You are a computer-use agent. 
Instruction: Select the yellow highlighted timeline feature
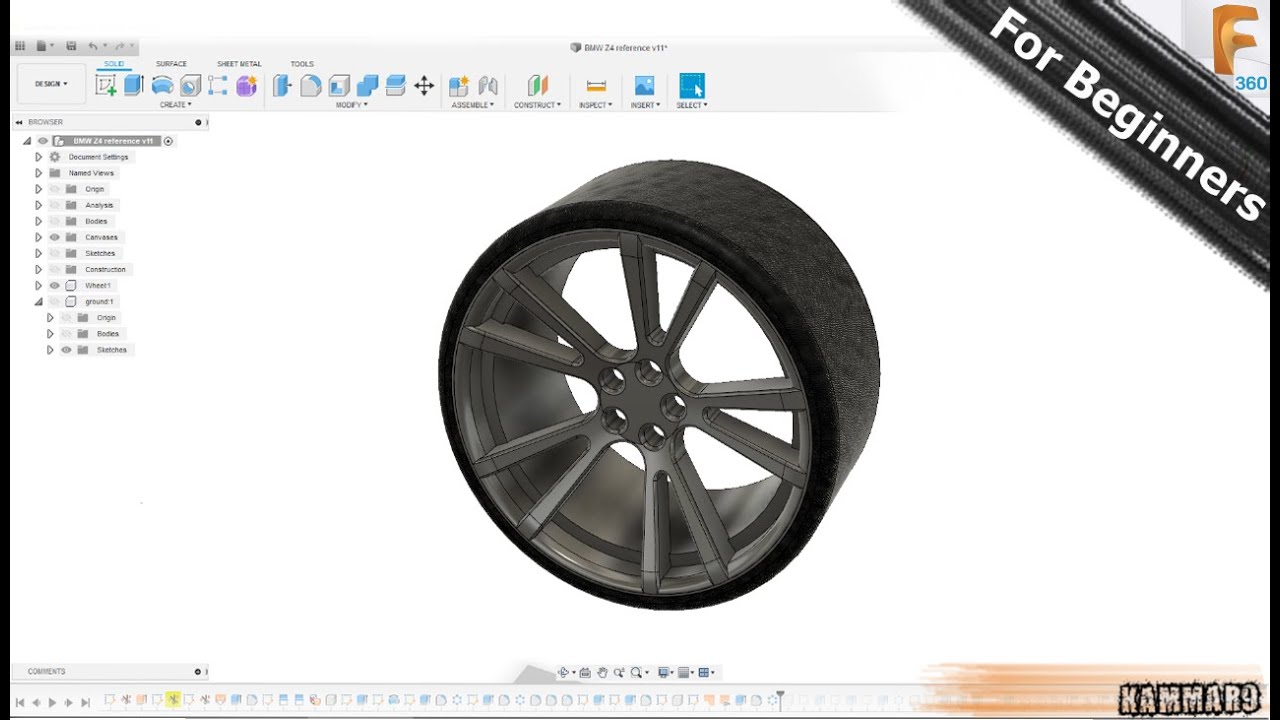pos(173,700)
